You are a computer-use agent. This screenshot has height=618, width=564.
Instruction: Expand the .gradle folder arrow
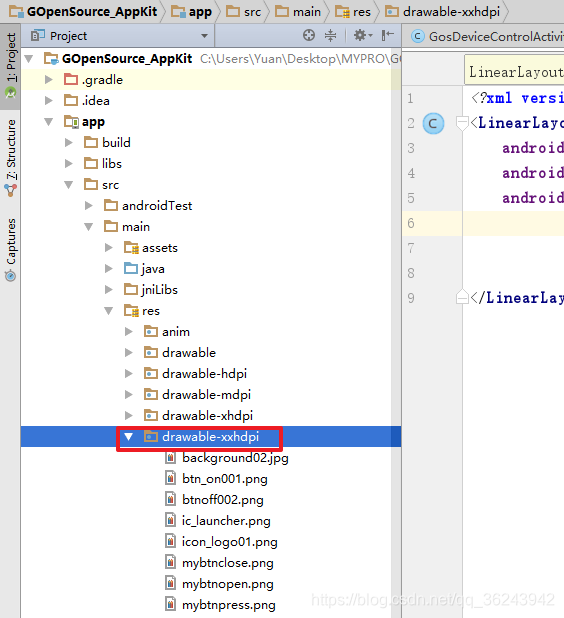pos(48,80)
